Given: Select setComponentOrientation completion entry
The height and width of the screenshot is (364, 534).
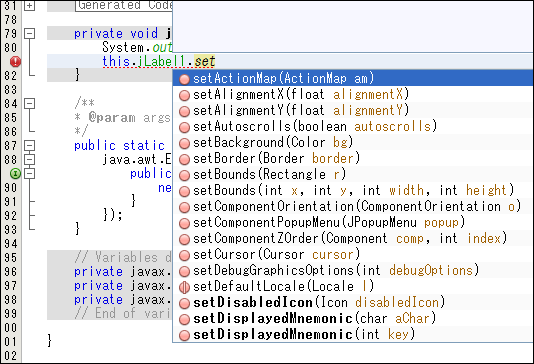Looking at the screenshot, I should pyautogui.click(x=353, y=206).
